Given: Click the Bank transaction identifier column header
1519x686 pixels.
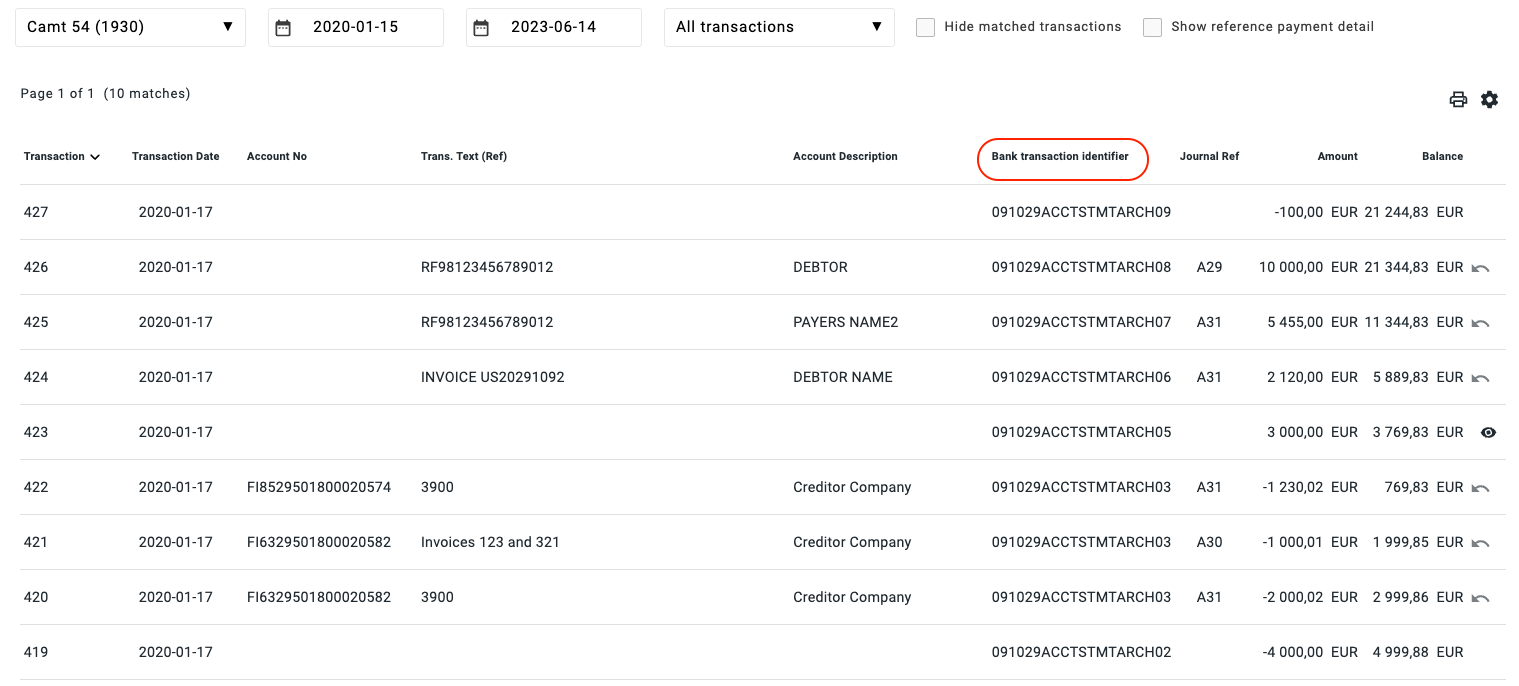Looking at the screenshot, I should (1060, 157).
